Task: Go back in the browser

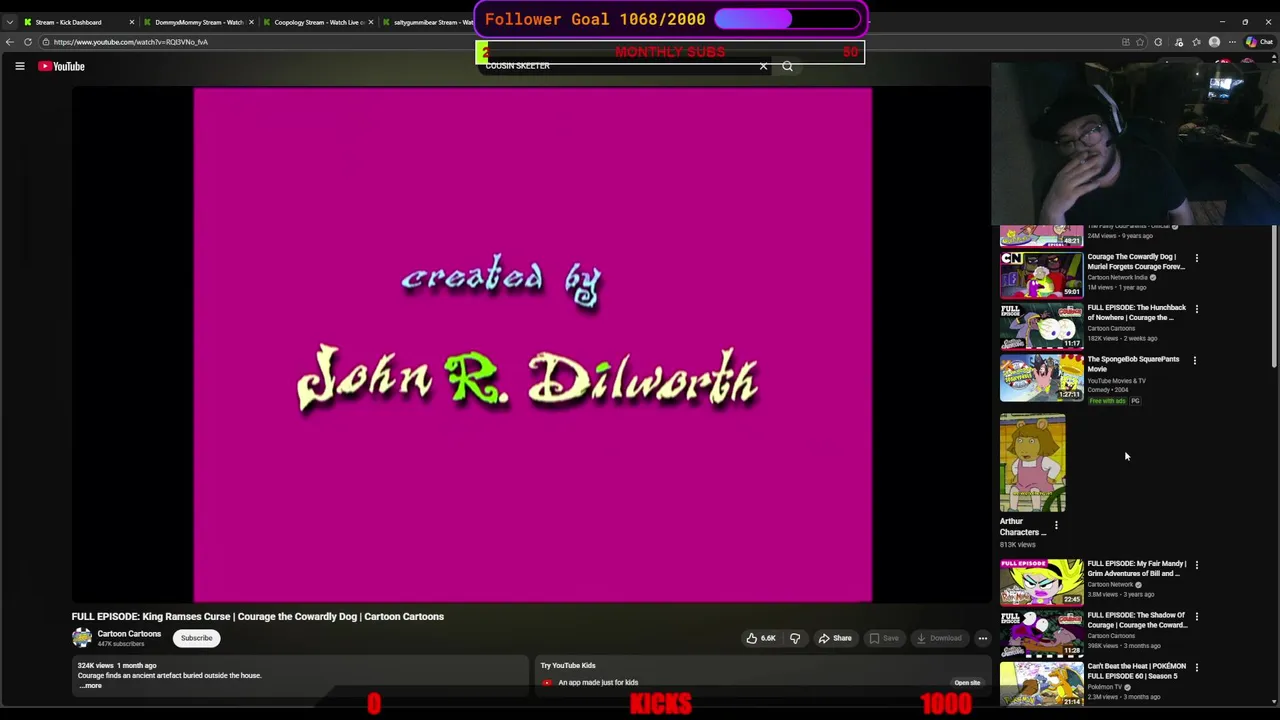Action: [x=10, y=42]
